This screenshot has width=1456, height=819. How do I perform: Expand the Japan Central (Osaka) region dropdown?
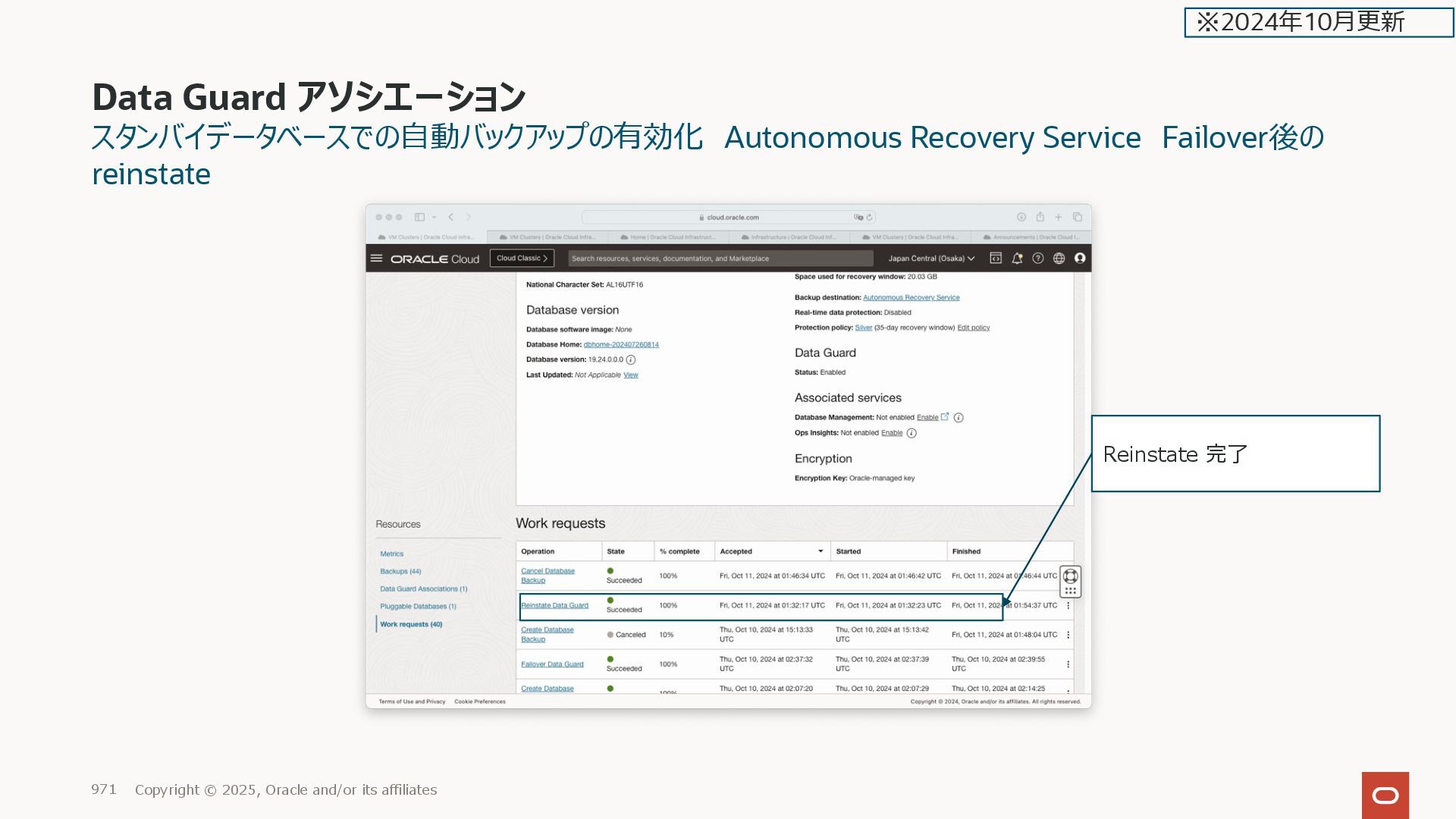931,259
